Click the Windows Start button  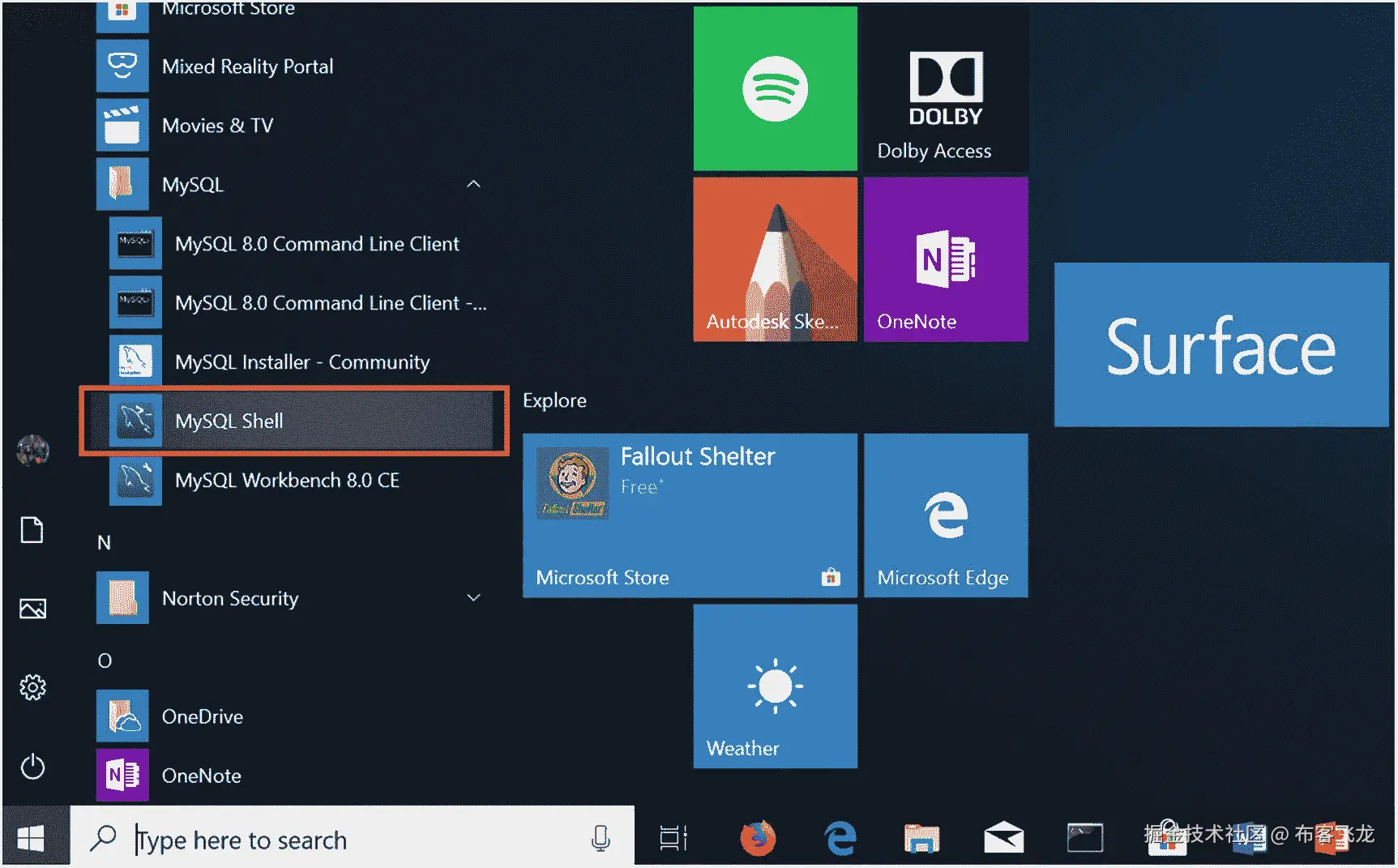coord(31,838)
